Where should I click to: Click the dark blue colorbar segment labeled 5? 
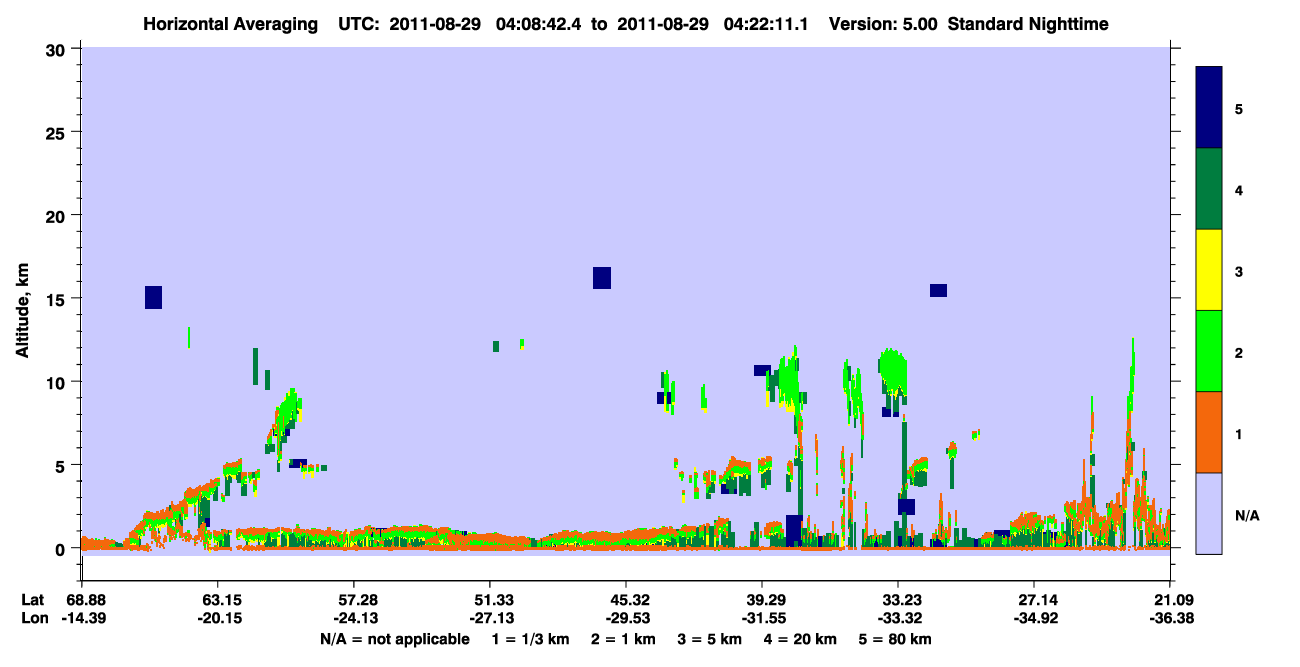point(1209,108)
